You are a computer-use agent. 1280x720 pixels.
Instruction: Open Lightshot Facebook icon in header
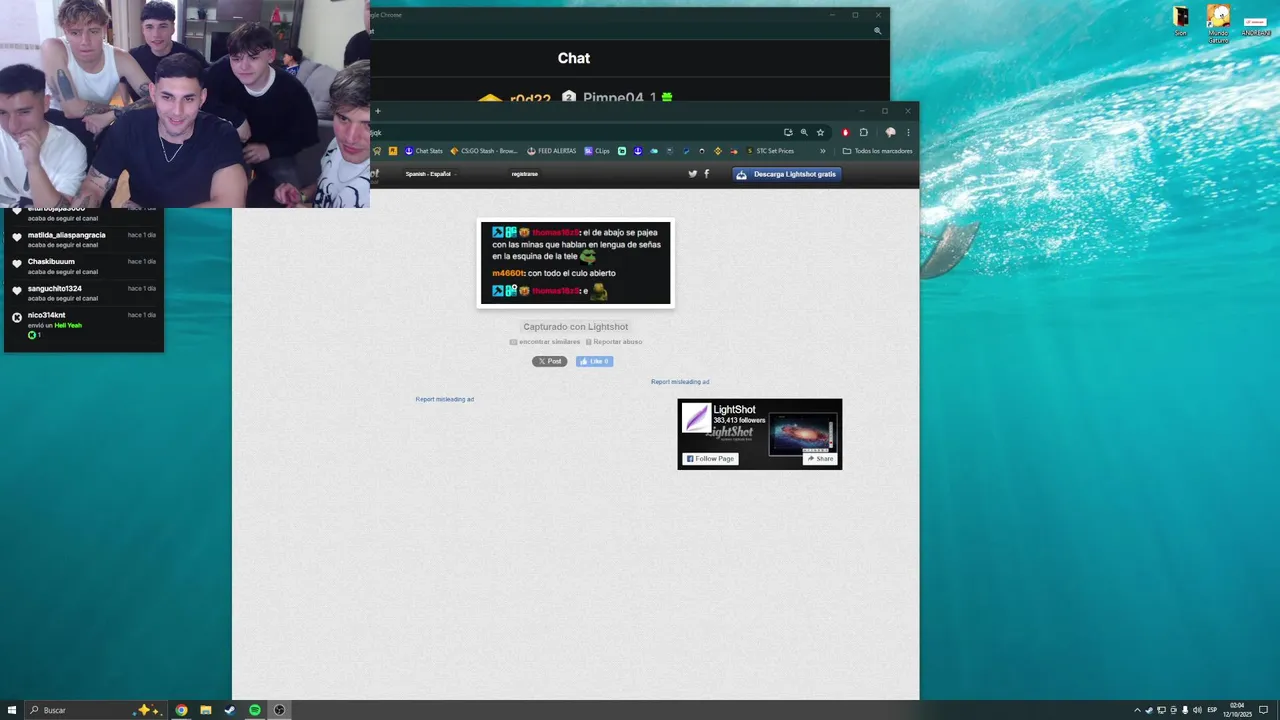tap(707, 174)
